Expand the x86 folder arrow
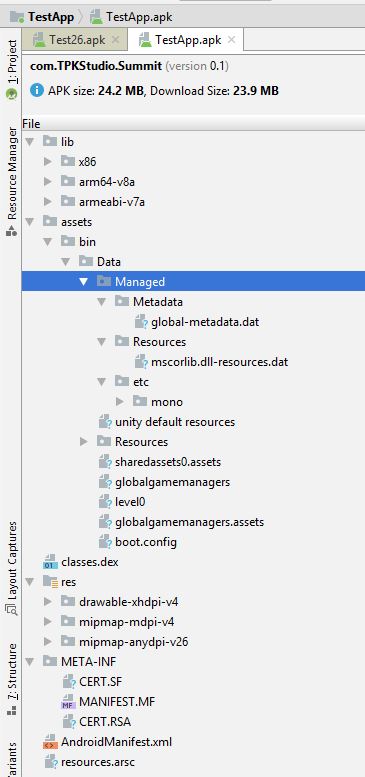365x777 pixels. click(48, 162)
